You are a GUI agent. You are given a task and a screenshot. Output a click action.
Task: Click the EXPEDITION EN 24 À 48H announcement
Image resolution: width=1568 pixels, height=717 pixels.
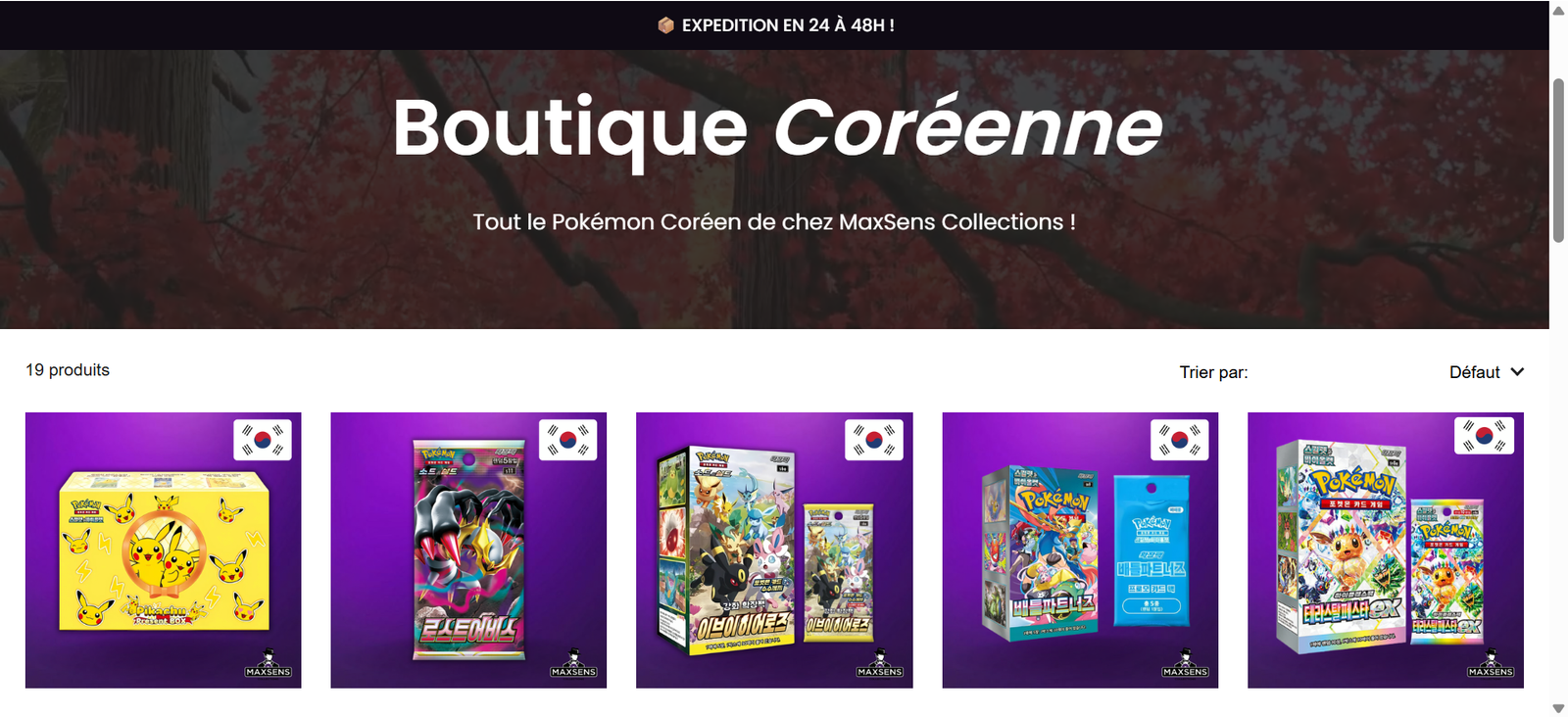point(788,25)
